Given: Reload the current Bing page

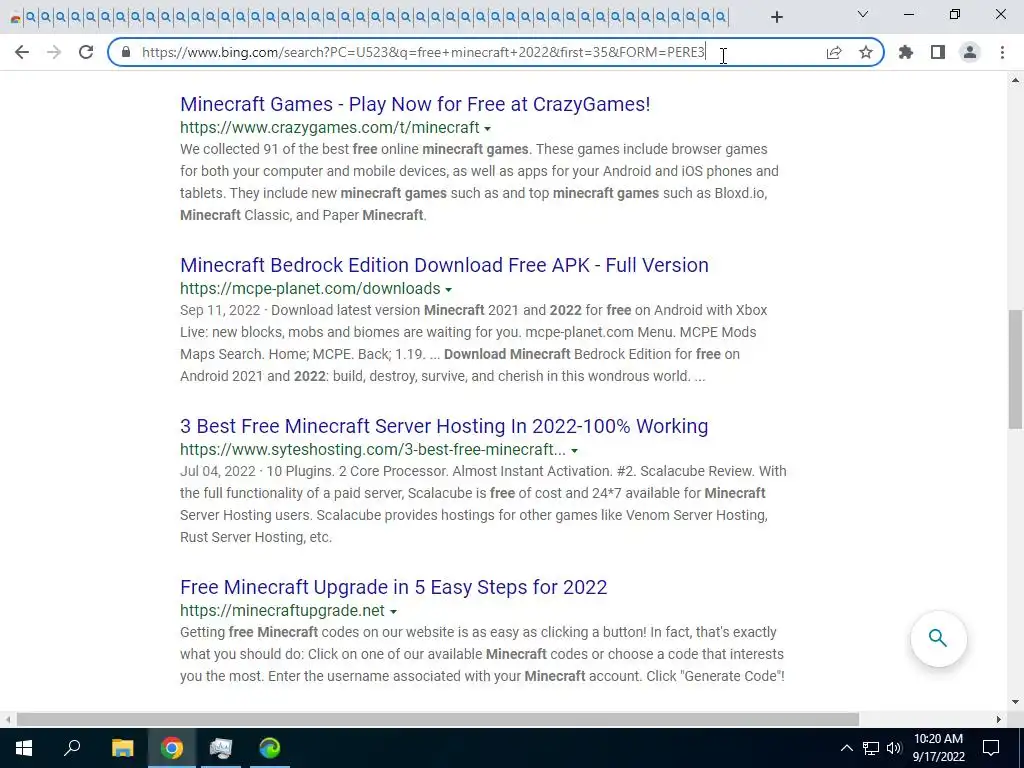Looking at the screenshot, I should [86, 52].
